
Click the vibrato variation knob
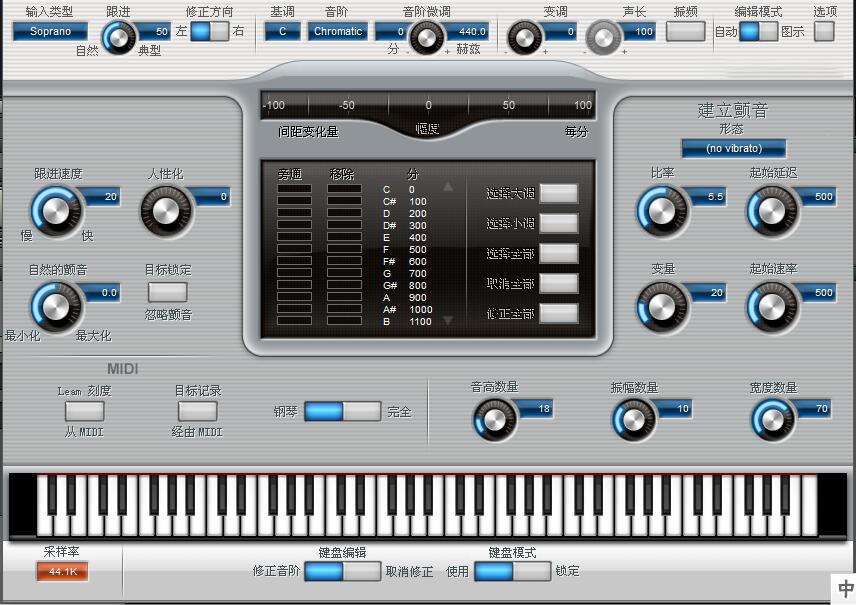point(662,307)
